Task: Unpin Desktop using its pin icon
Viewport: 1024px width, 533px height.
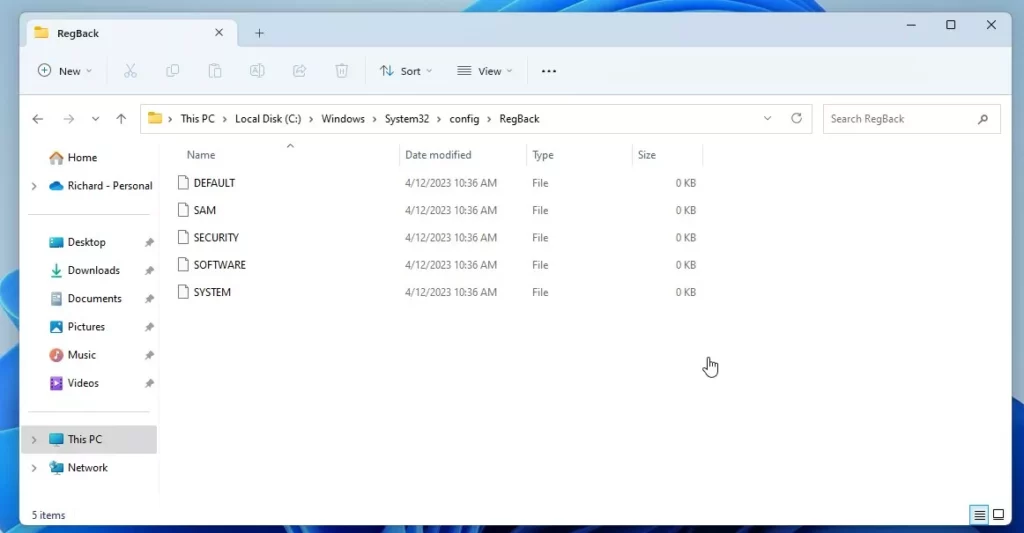Action: (x=149, y=242)
